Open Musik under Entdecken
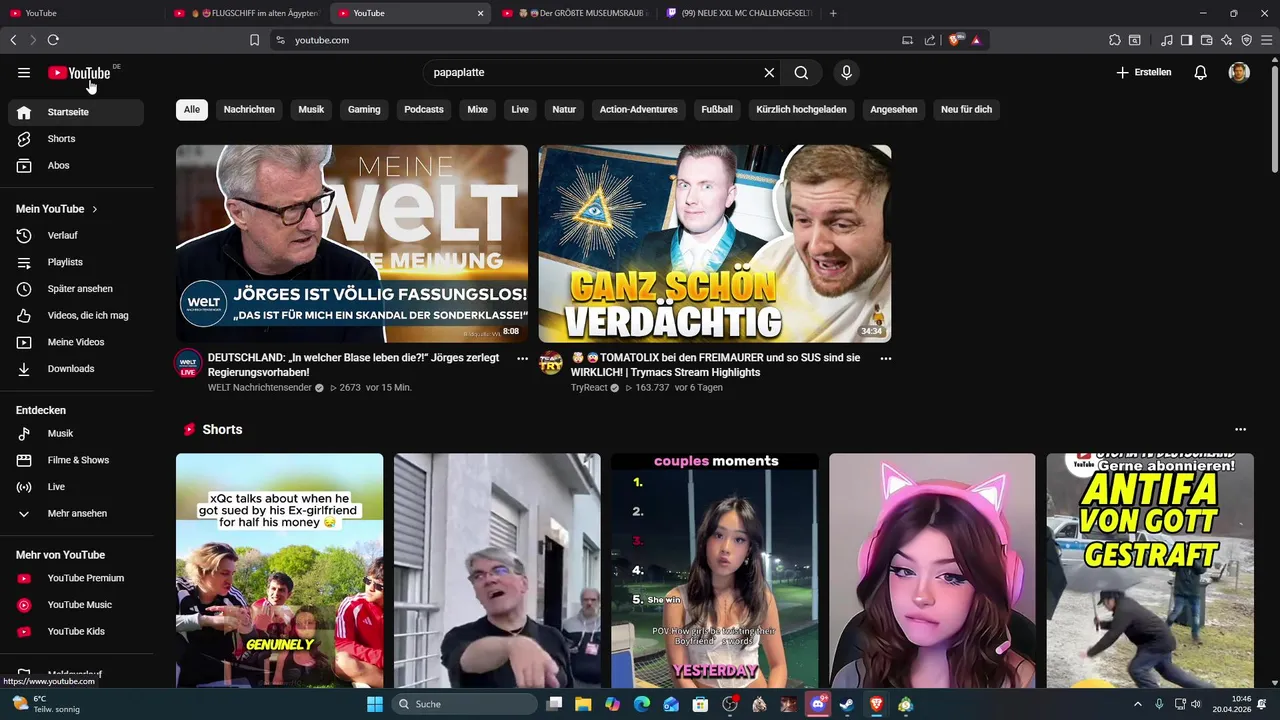Screen dimensions: 1280x720 pyautogui.click(x=76, y=433)
